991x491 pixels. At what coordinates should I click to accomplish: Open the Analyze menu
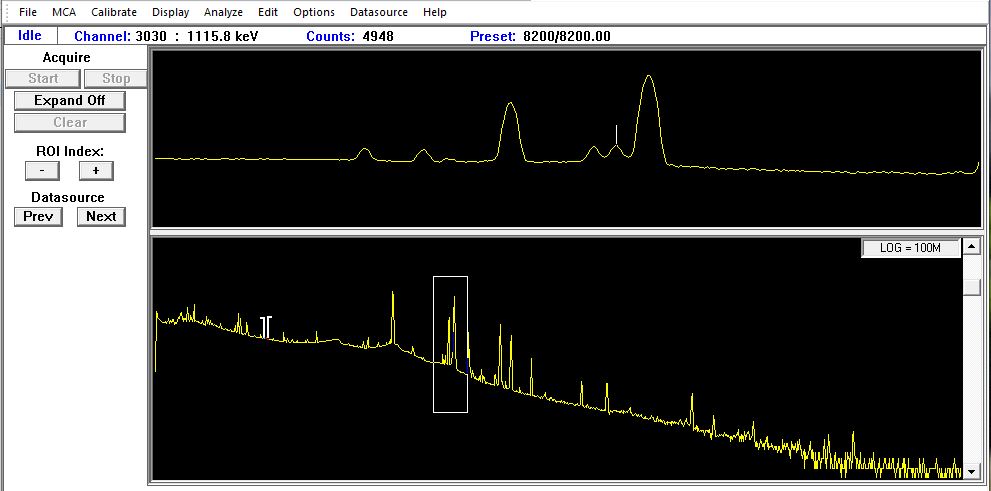223,12
